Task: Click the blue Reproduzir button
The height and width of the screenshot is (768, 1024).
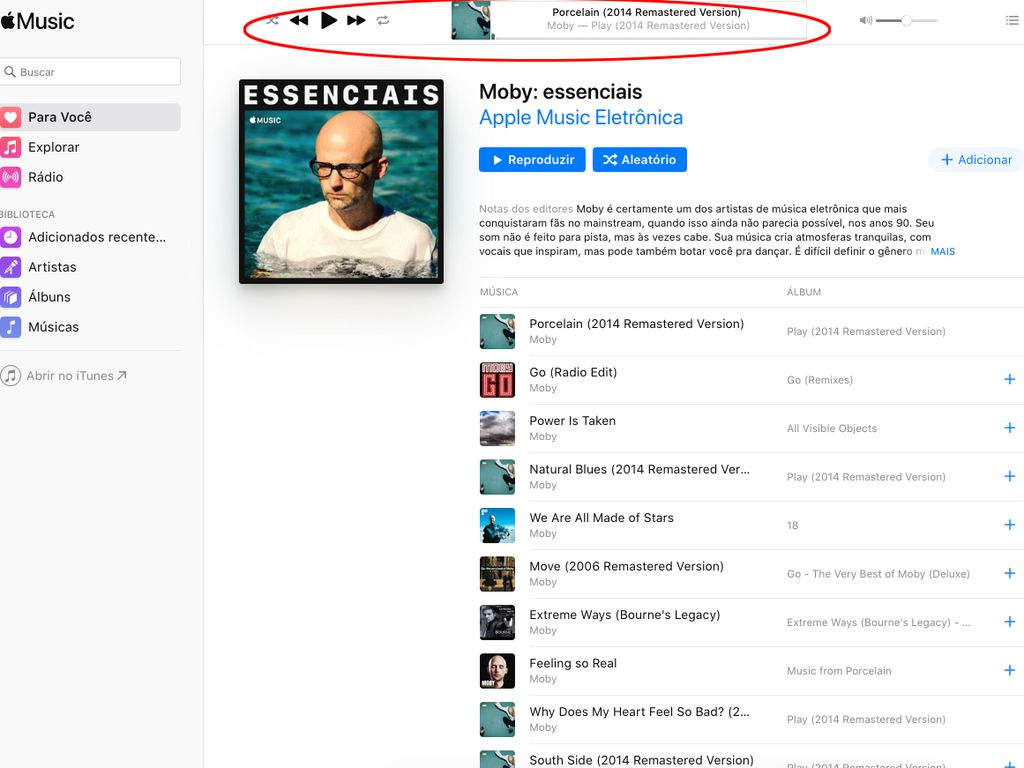Action: point(532,159)
